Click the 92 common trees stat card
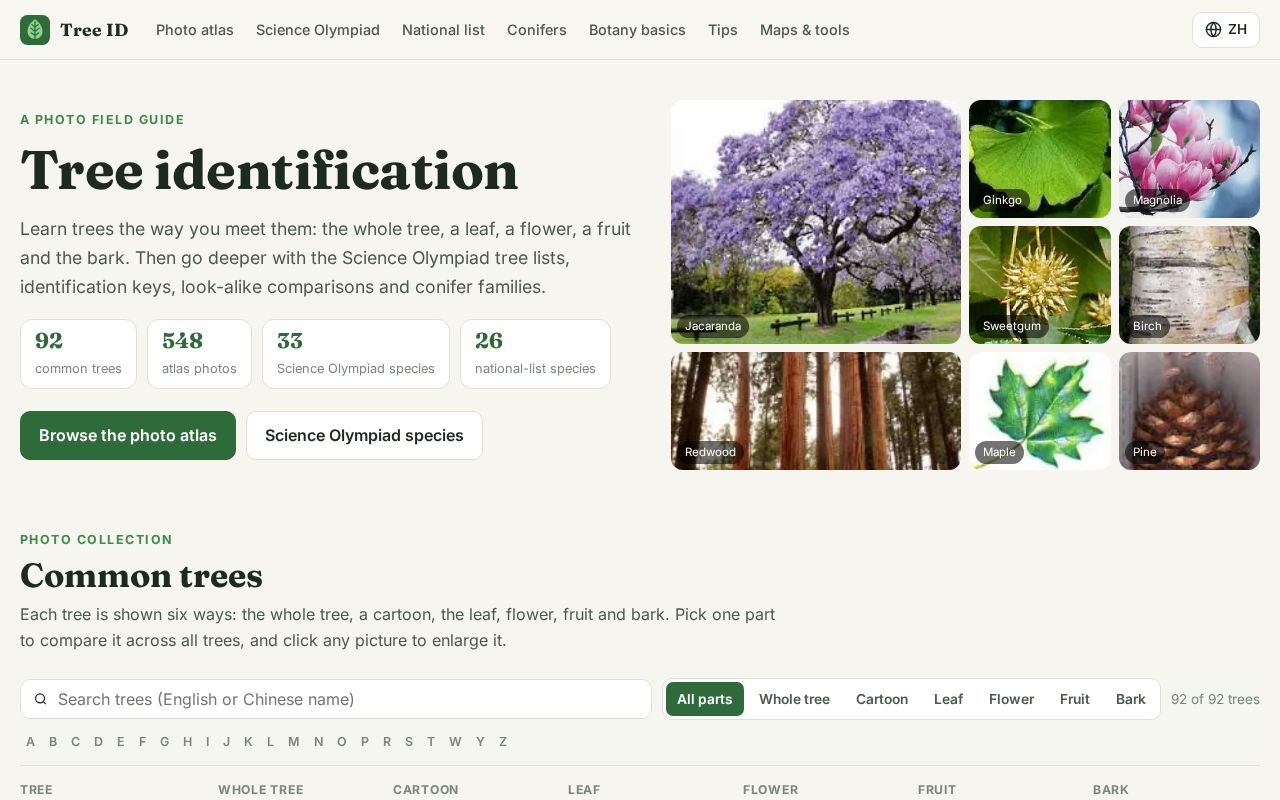Image resolution: width=1280 pixels, height=800 pixels. point(78,354)
